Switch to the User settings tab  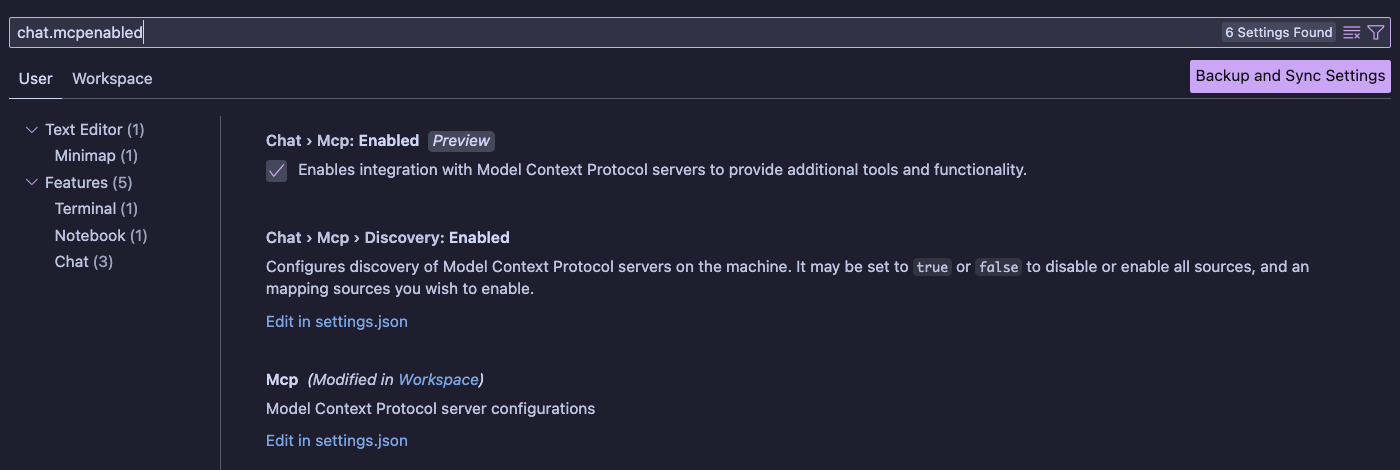click(36, 79)
